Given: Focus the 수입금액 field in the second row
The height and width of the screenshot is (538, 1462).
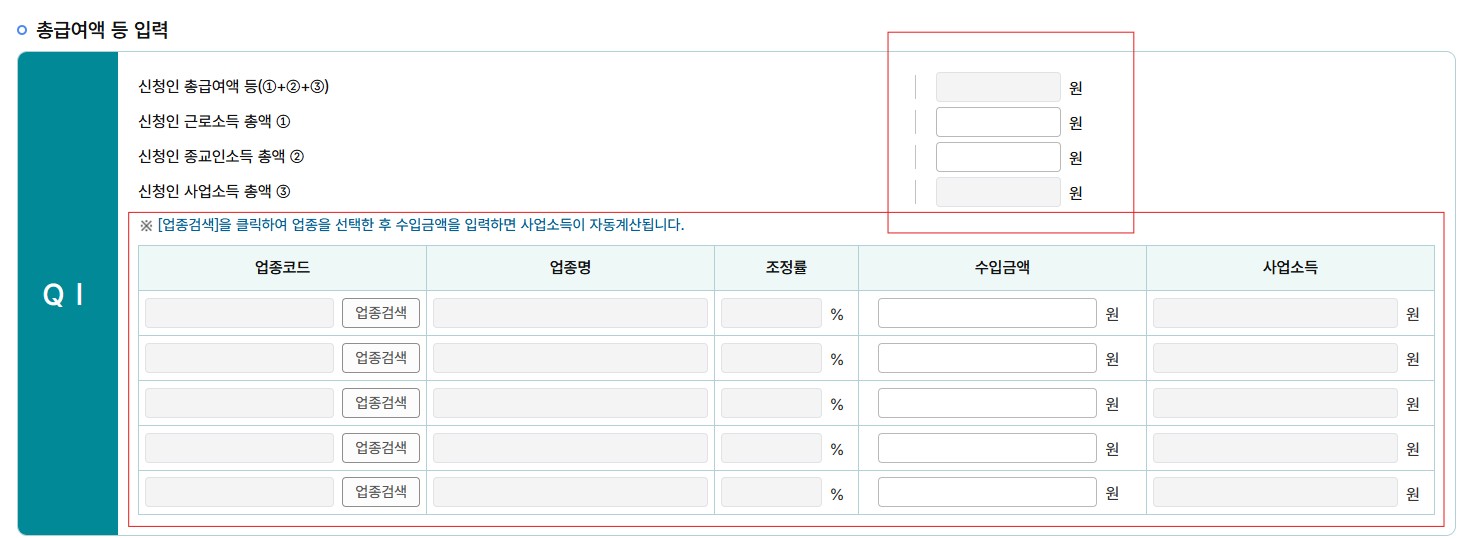Looking at the screenshot, I should click(987, 358).
